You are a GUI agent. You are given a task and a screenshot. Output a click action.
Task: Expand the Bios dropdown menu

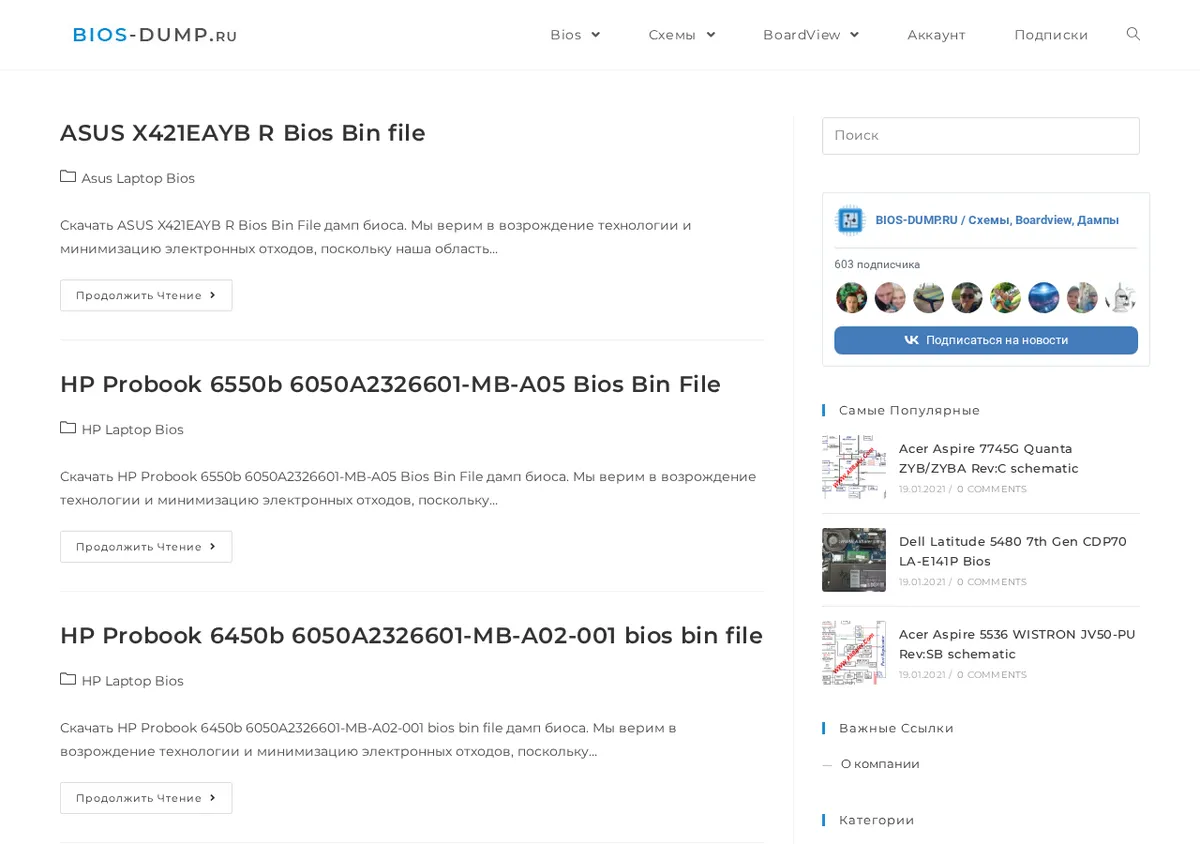click(575, 35)
